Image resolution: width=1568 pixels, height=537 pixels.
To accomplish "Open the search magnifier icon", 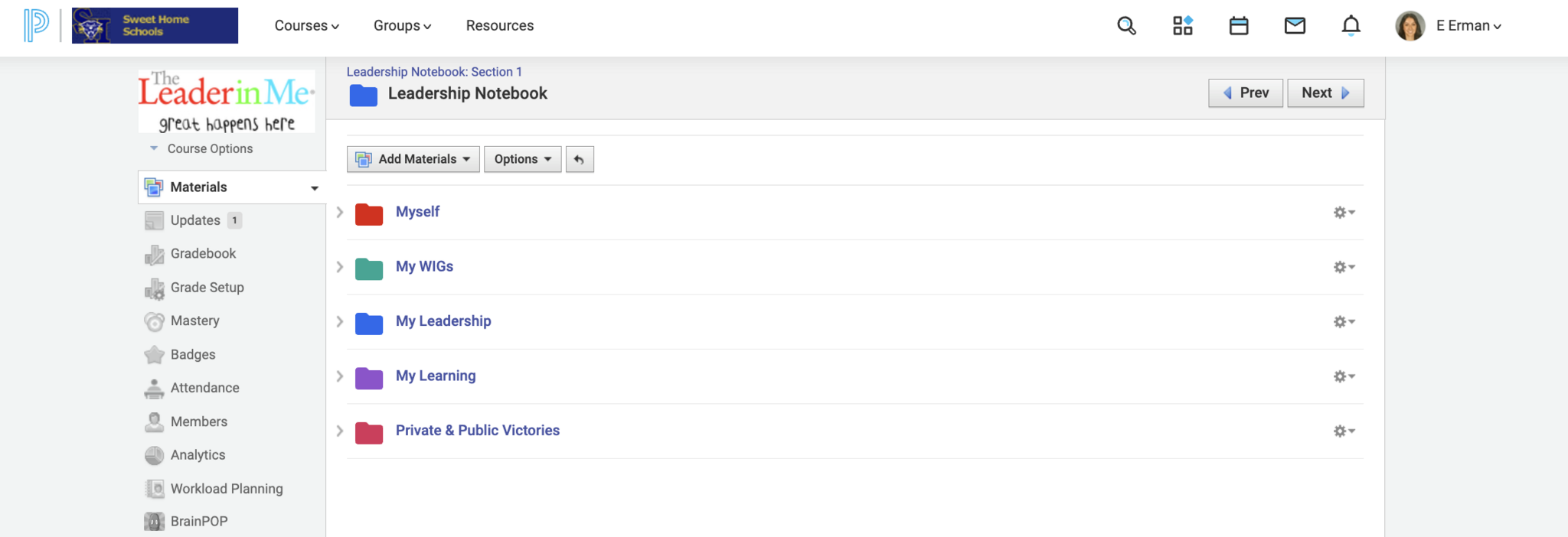I will [1126, 26].
